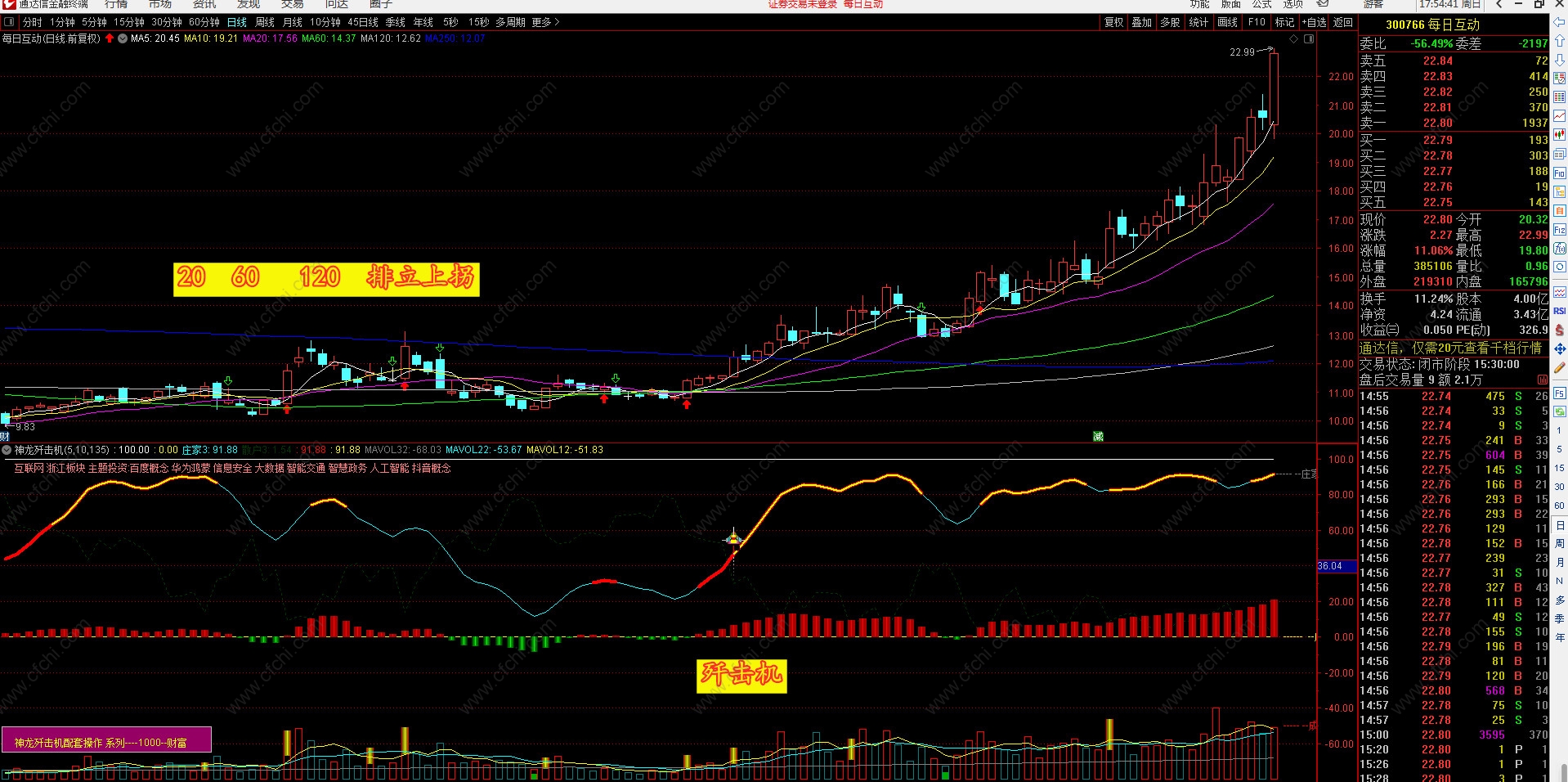Open the 功能 menu
Viewport: 1568px width, 782px height.
(x=1200, y=4)
